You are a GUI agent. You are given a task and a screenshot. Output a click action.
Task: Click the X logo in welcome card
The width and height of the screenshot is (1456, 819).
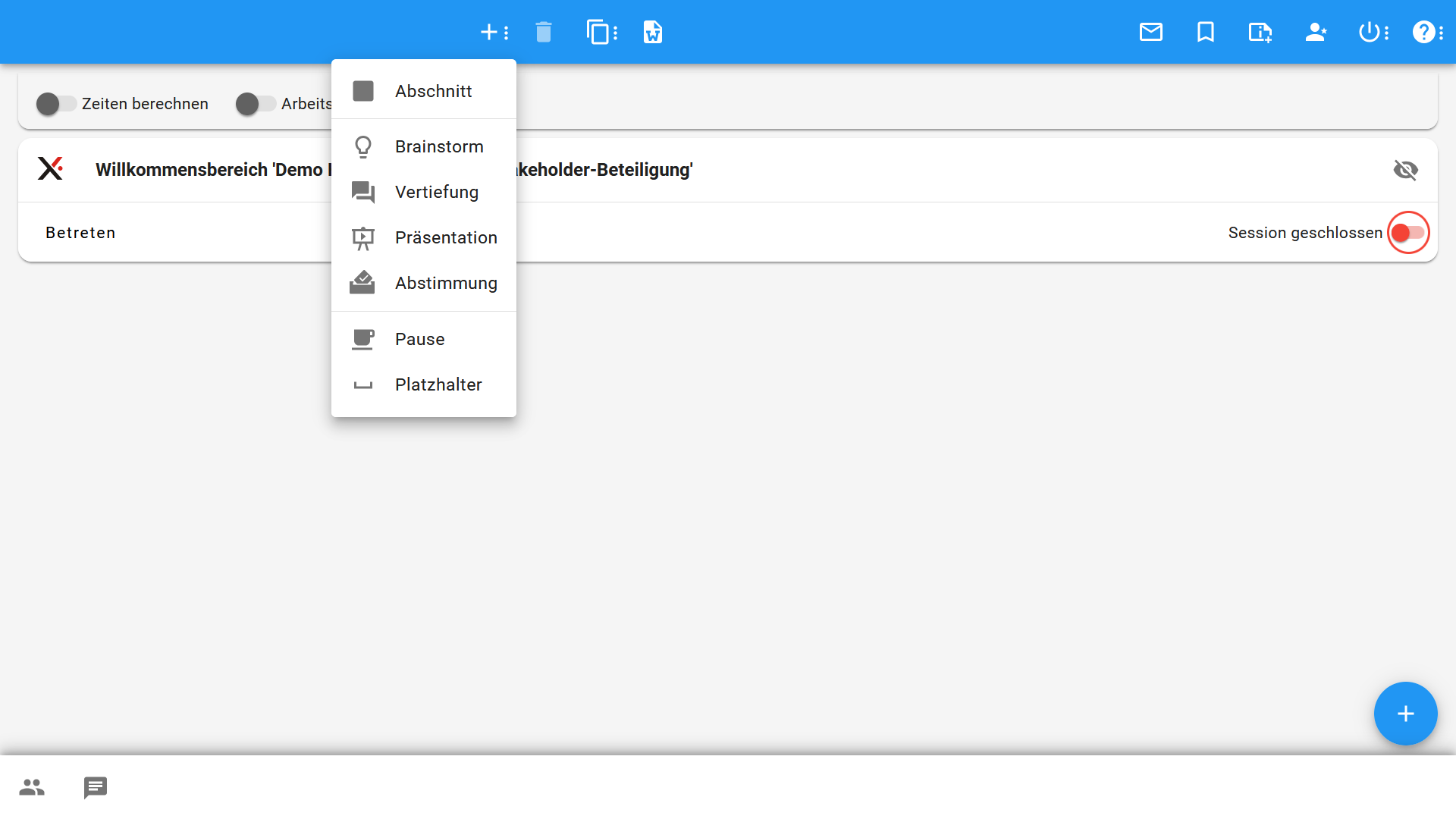coord(51,168)
